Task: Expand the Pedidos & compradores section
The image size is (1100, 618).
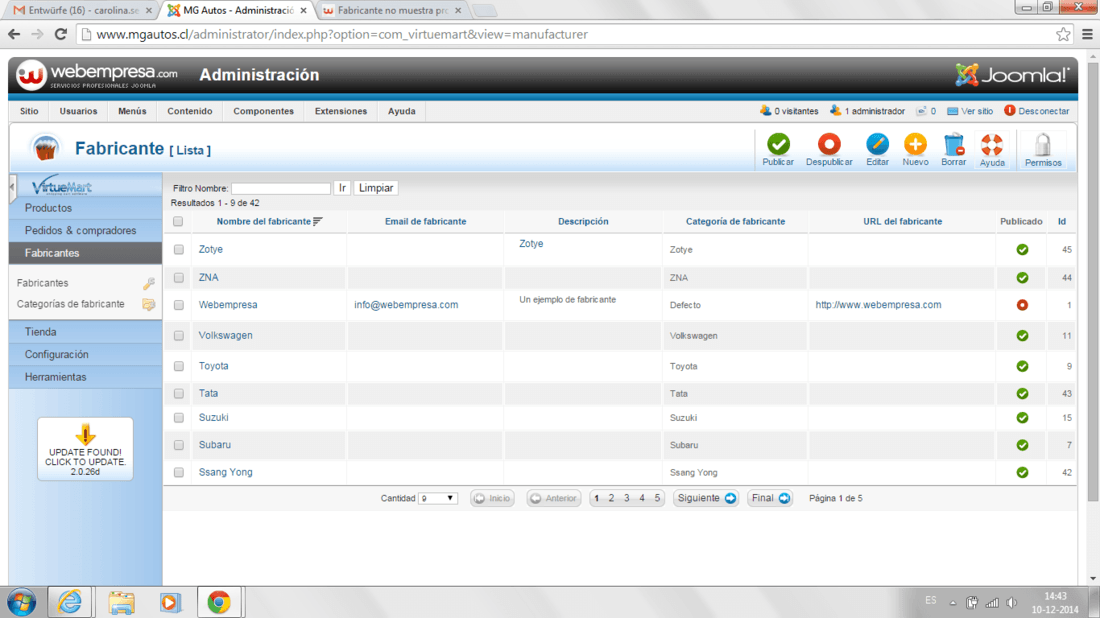Action: (86, 231)
